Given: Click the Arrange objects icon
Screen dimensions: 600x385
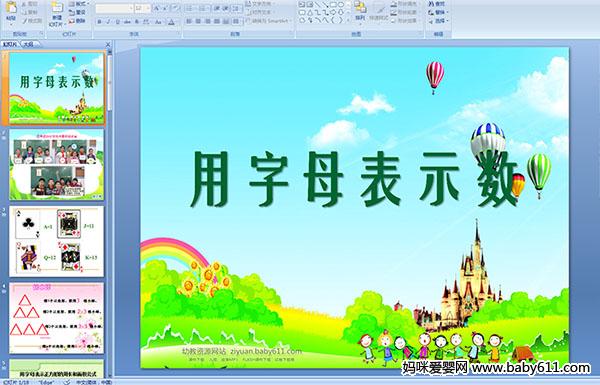Looking at the screenshot, I should [360, 10].
